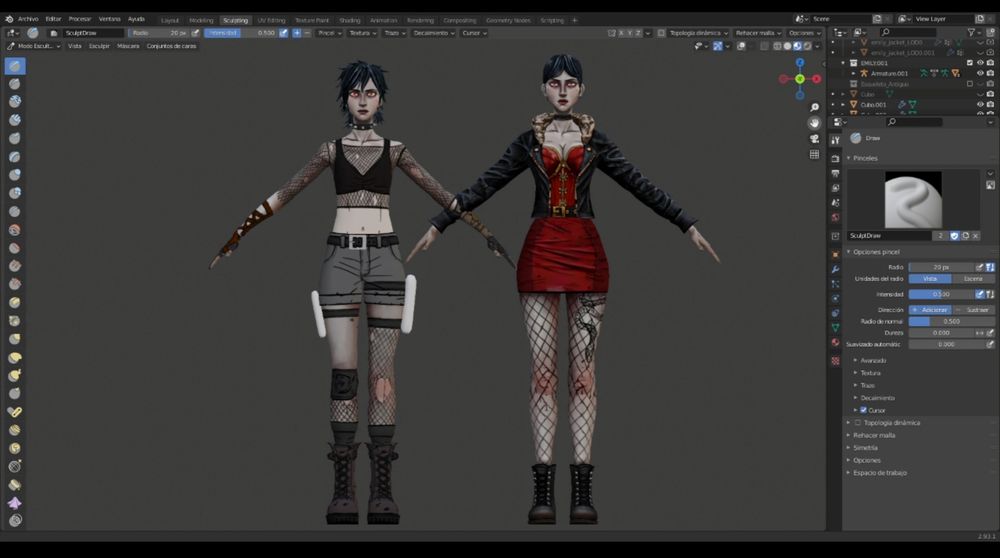Click the pan hand icon in the viewport
1000x558 pixels.
coord(814,123)
